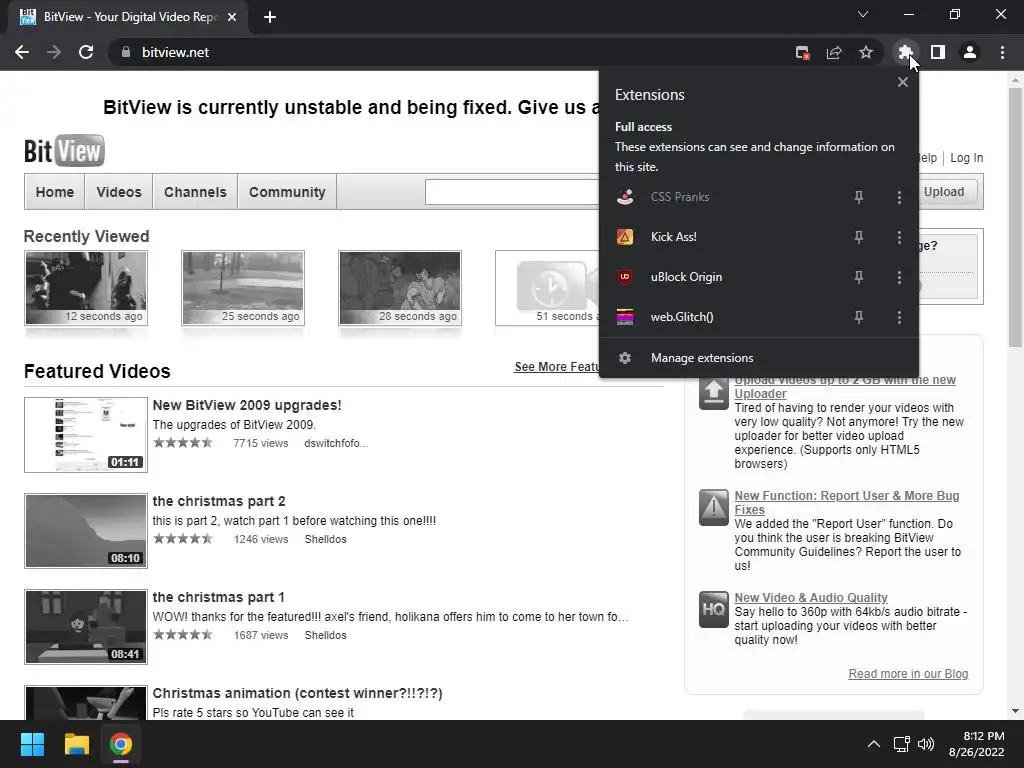View site information lock icon
The image size is (1024, 768).
(x=126, y=52)
